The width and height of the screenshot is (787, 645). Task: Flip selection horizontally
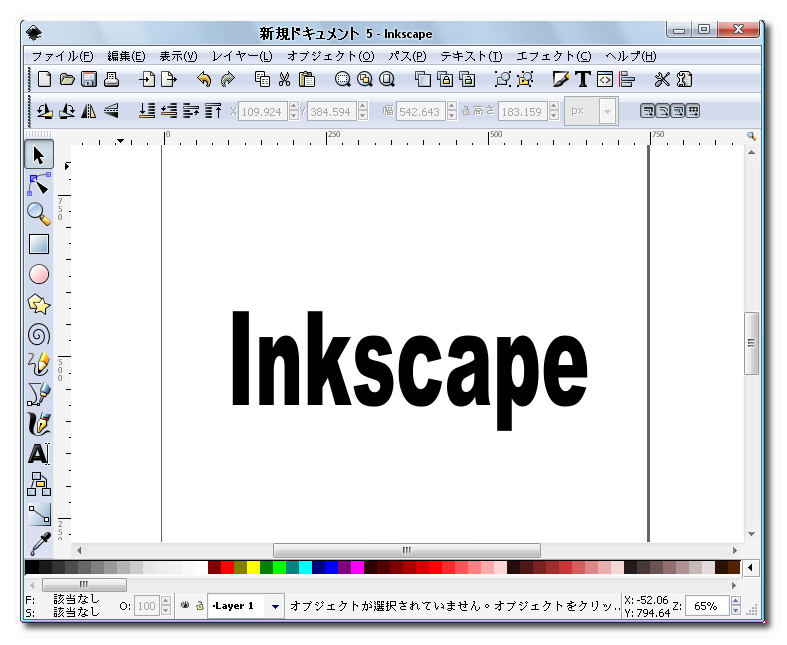tap(89, 110)
